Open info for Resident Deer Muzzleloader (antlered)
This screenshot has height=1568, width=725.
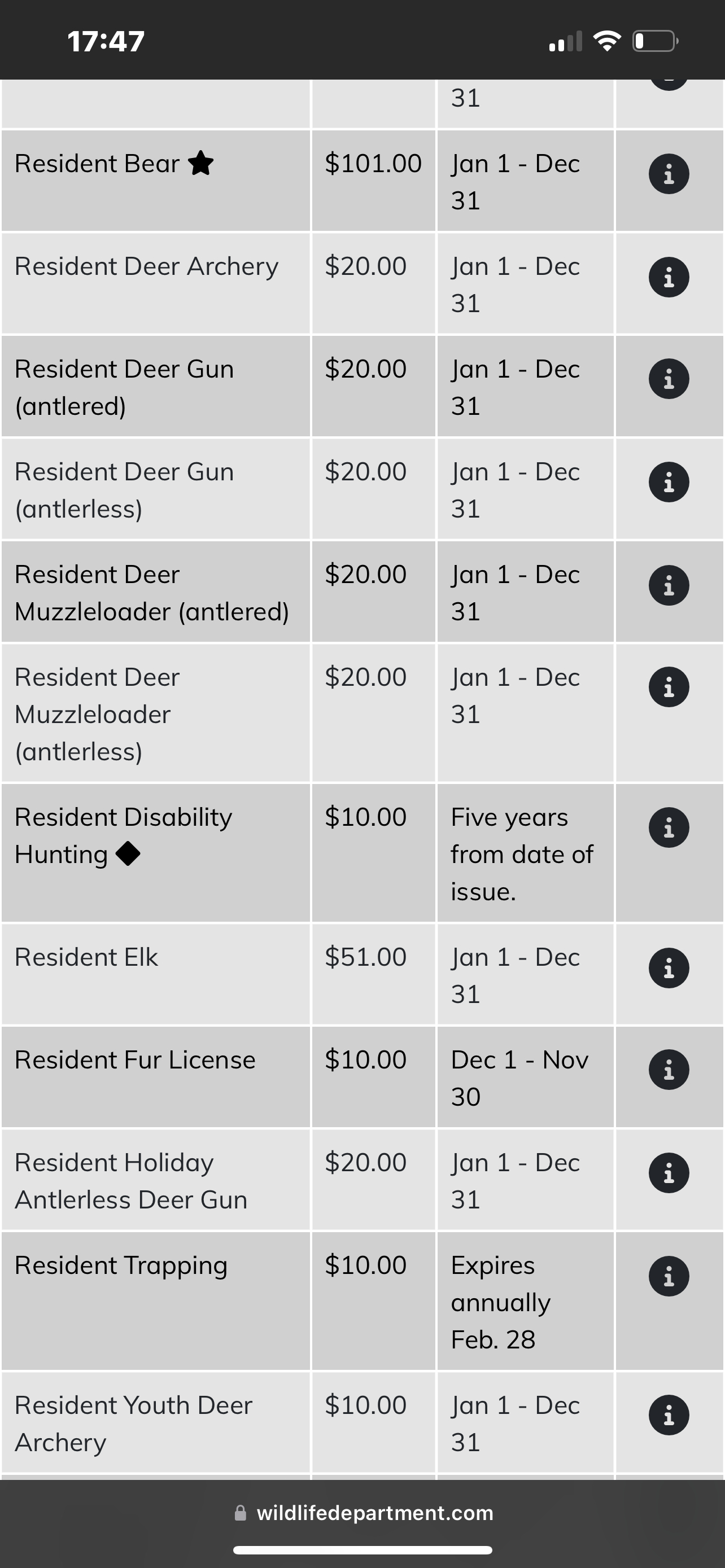pyautogui.click(x=669, y=585)
